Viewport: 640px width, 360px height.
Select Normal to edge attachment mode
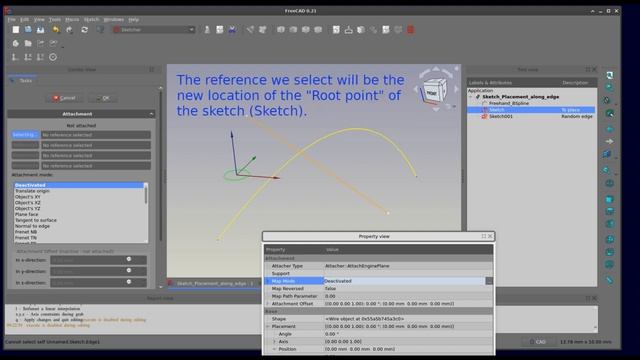click(x=32, y=226)
